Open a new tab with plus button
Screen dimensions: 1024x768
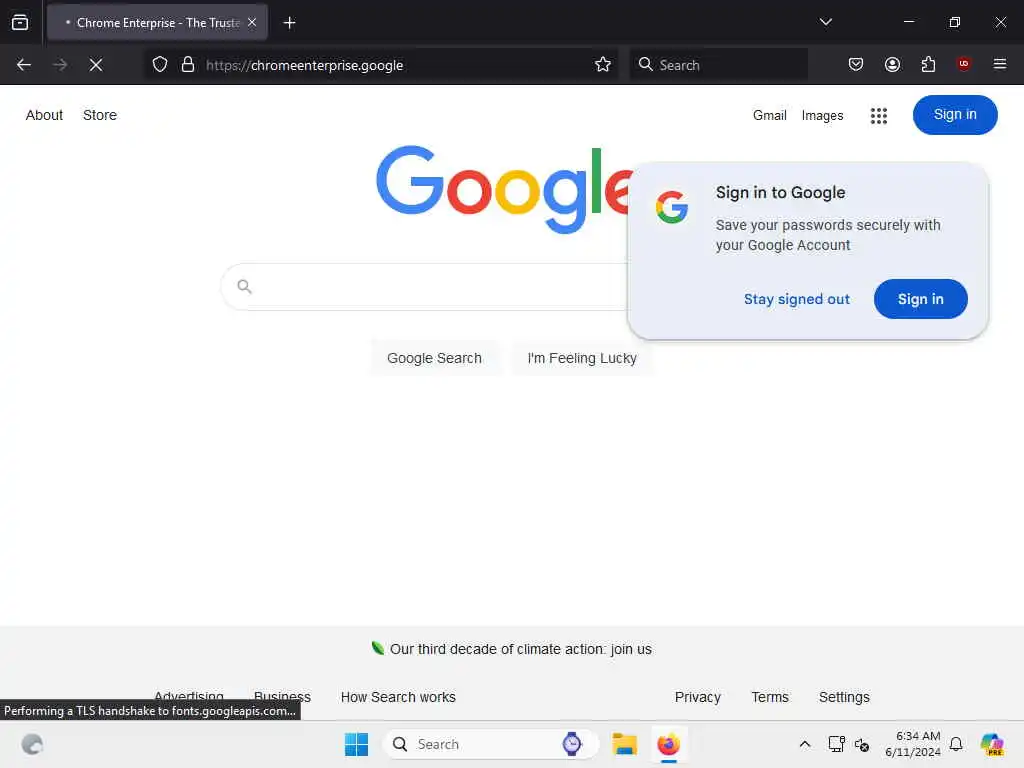(289, 23)
